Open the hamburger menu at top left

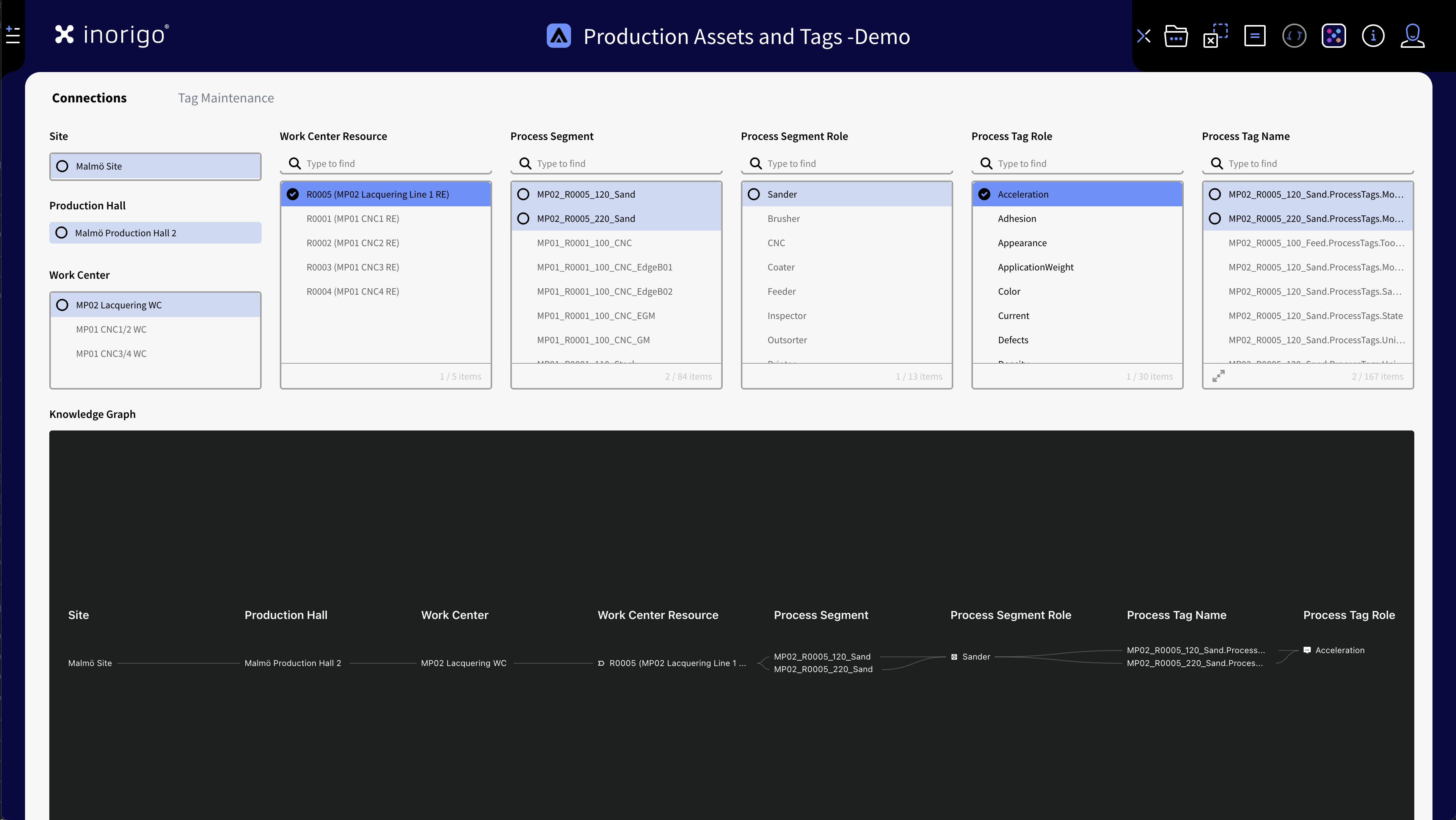(13, 35)
